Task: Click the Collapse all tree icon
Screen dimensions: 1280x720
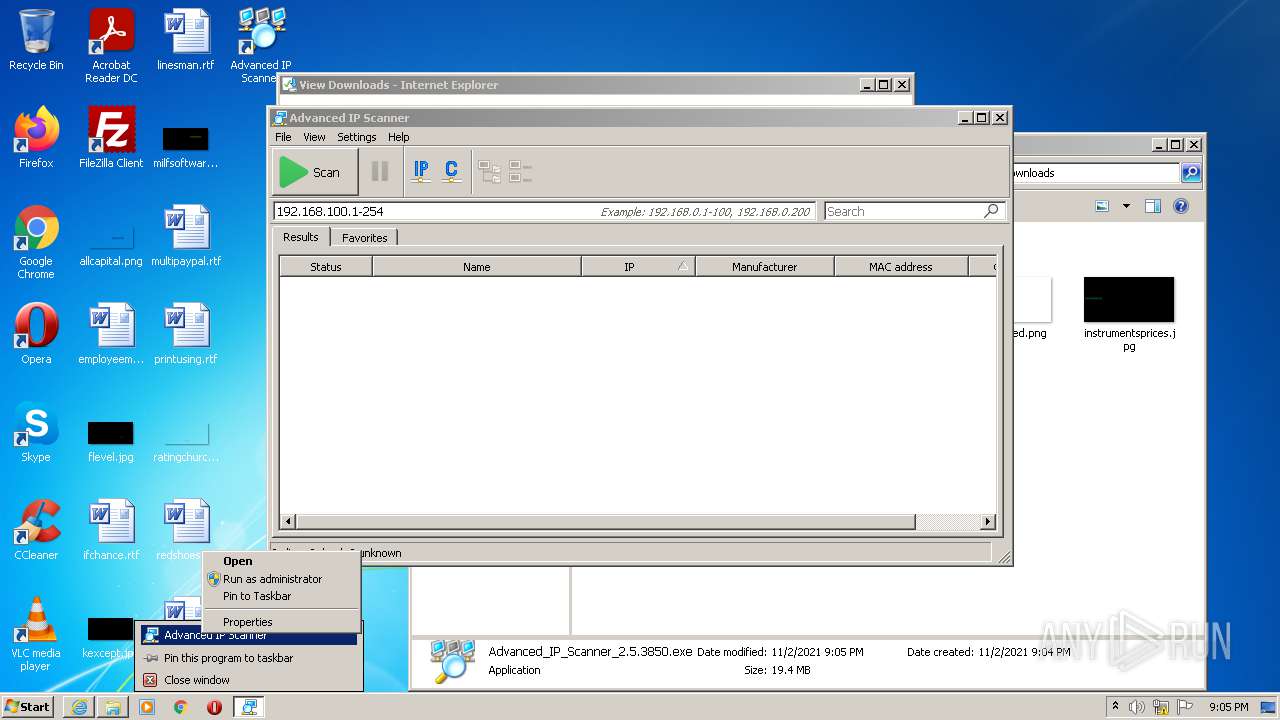Action: point(520,172)
